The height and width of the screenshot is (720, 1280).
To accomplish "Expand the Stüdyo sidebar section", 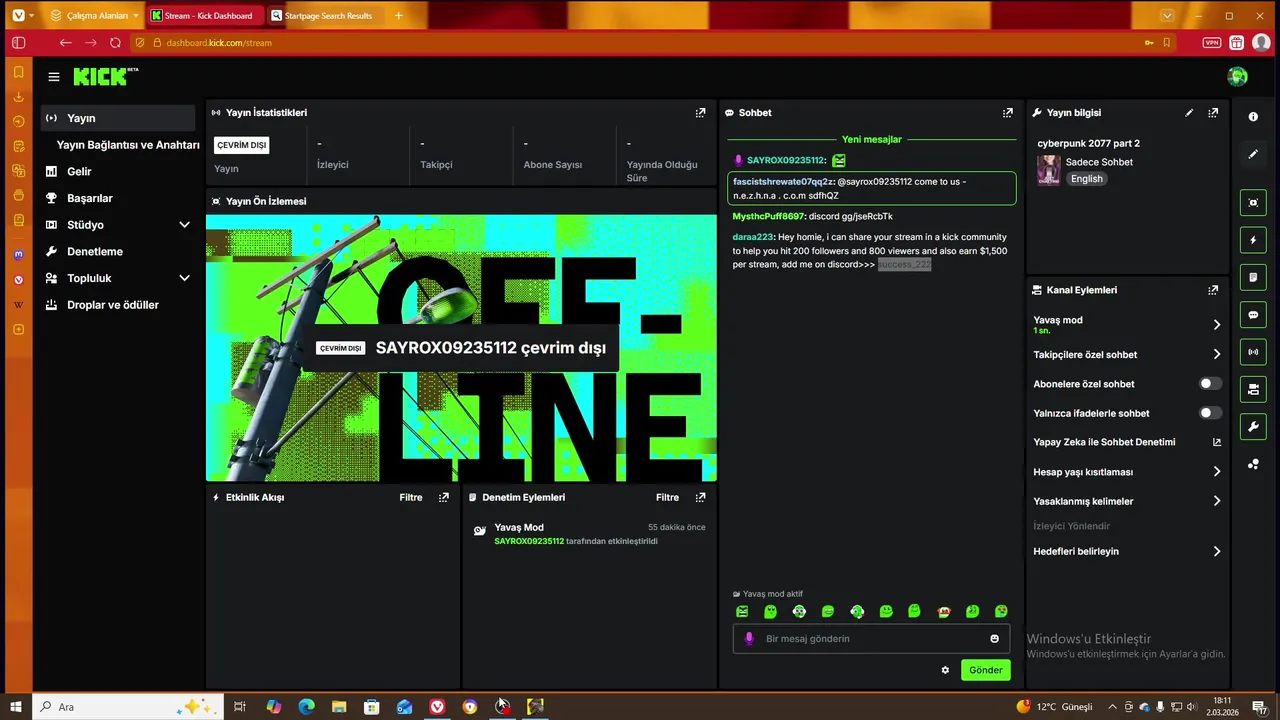I will (x=184, y=225).
